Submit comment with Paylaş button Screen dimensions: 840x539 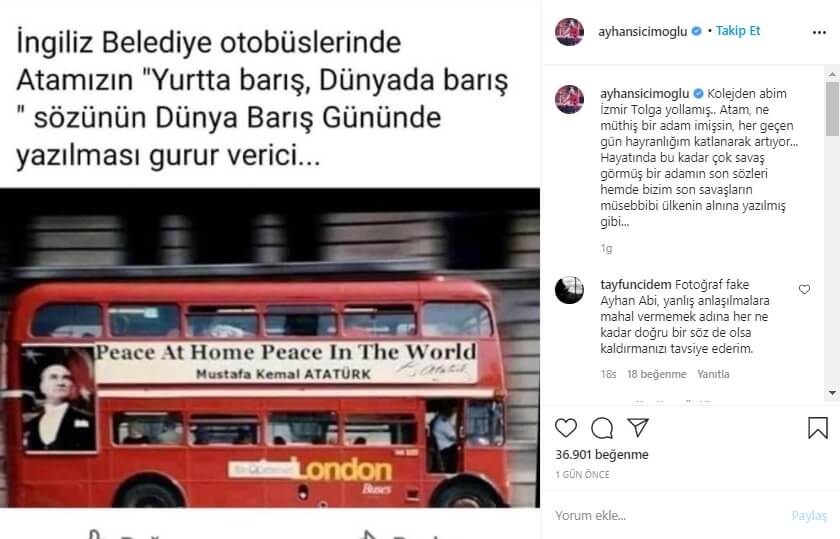point(809,515)
